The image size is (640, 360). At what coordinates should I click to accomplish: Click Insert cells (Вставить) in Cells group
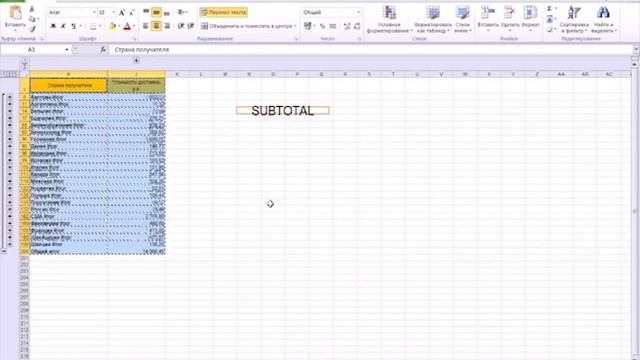coord(488,18)
